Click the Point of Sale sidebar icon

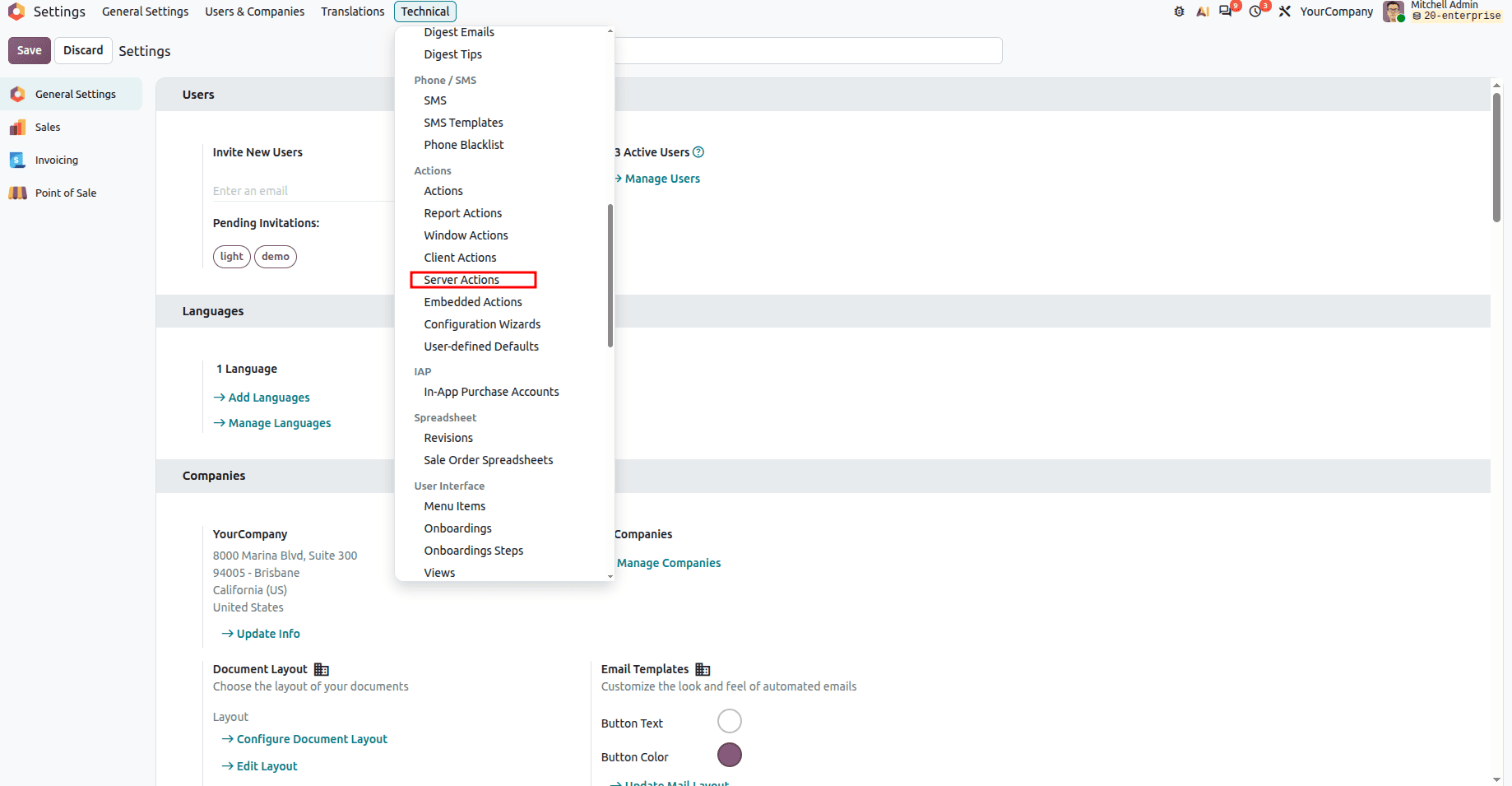(x=17, y=193)
